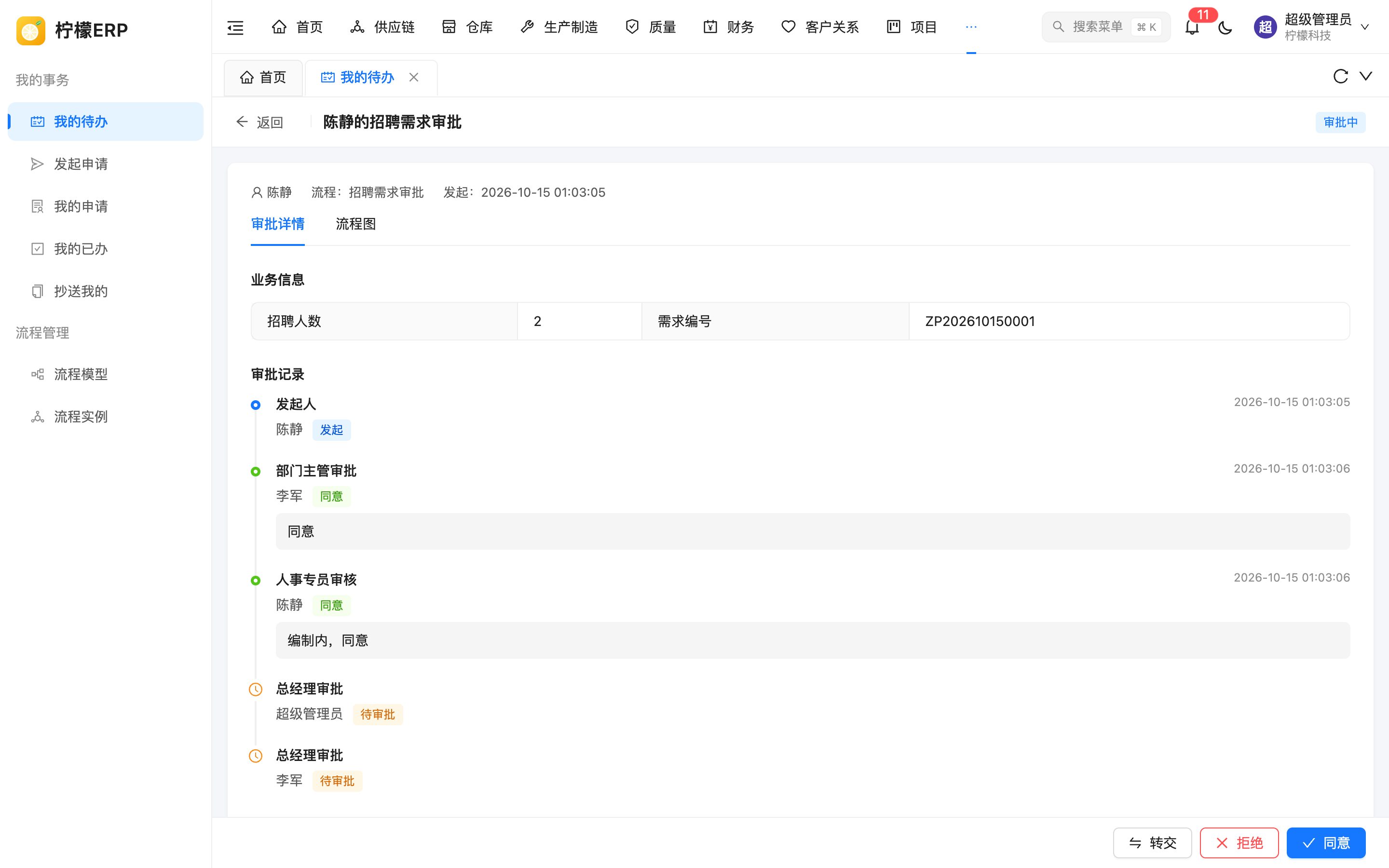Open the notification bell
Viewport: 1389px width, 868px height.
pos(1192,27)
